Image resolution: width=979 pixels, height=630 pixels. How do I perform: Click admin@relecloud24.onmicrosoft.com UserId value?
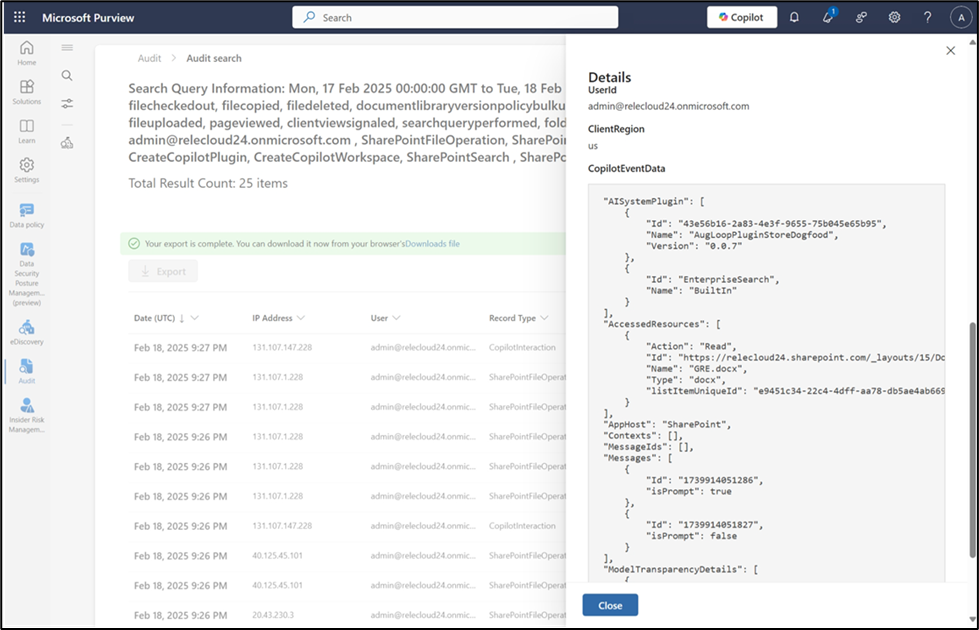click(668, 106)
